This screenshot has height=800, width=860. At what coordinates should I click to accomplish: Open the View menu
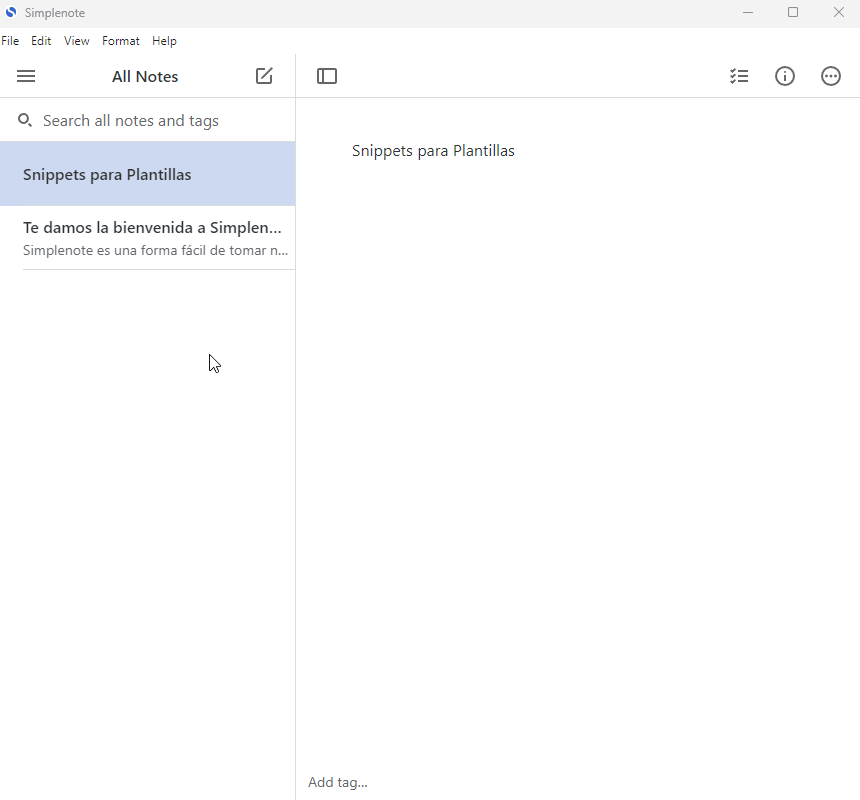click(76, 41)
